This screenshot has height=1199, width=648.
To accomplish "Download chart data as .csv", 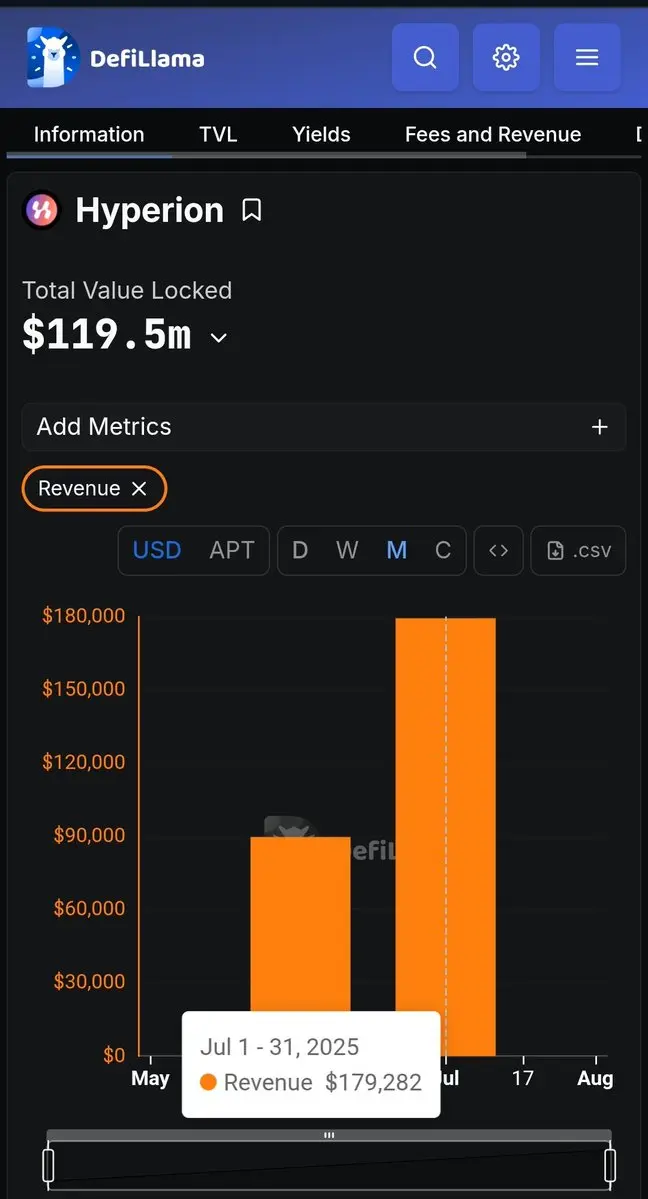I will 578,551.
